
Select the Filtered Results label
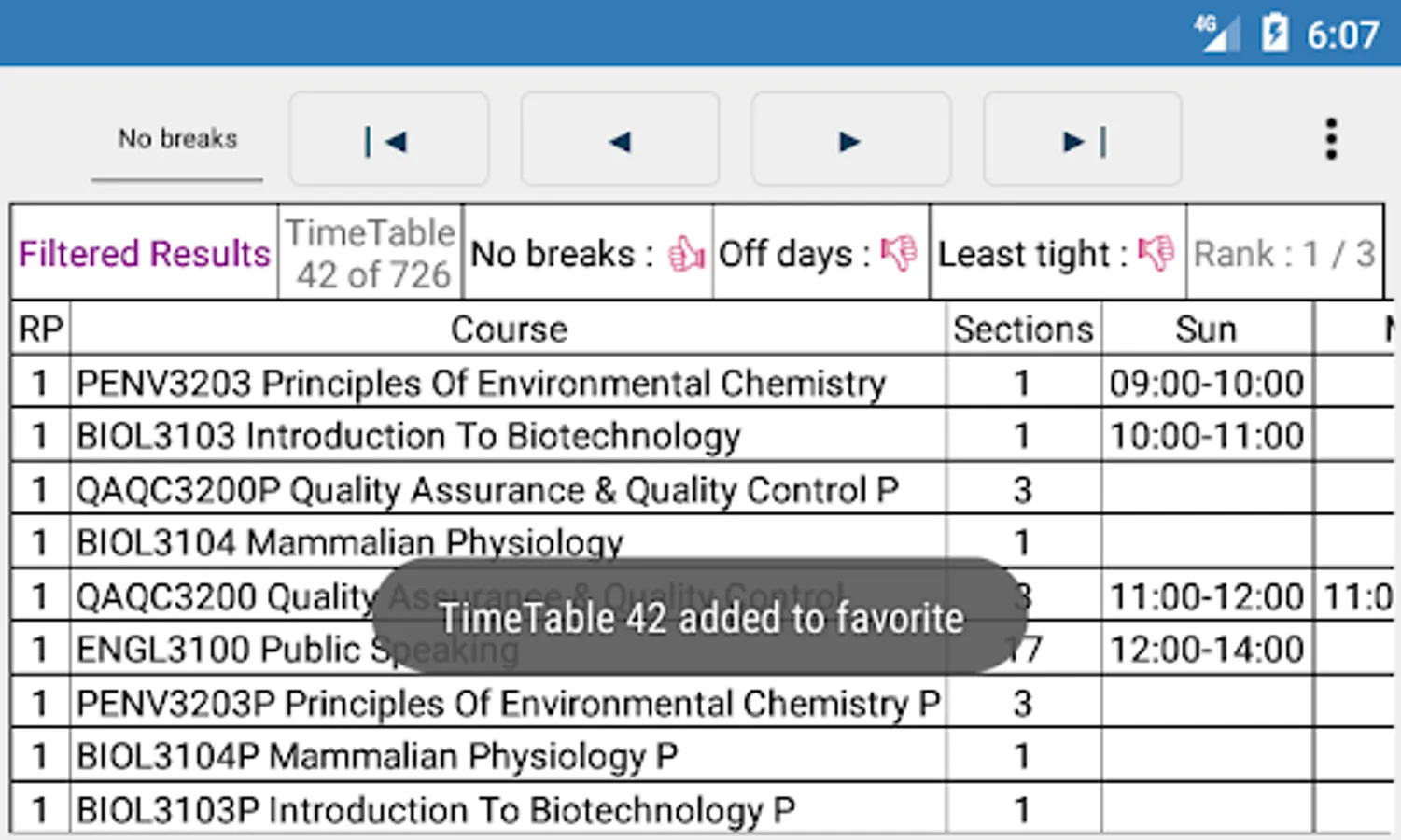click(x=145, y=254)
